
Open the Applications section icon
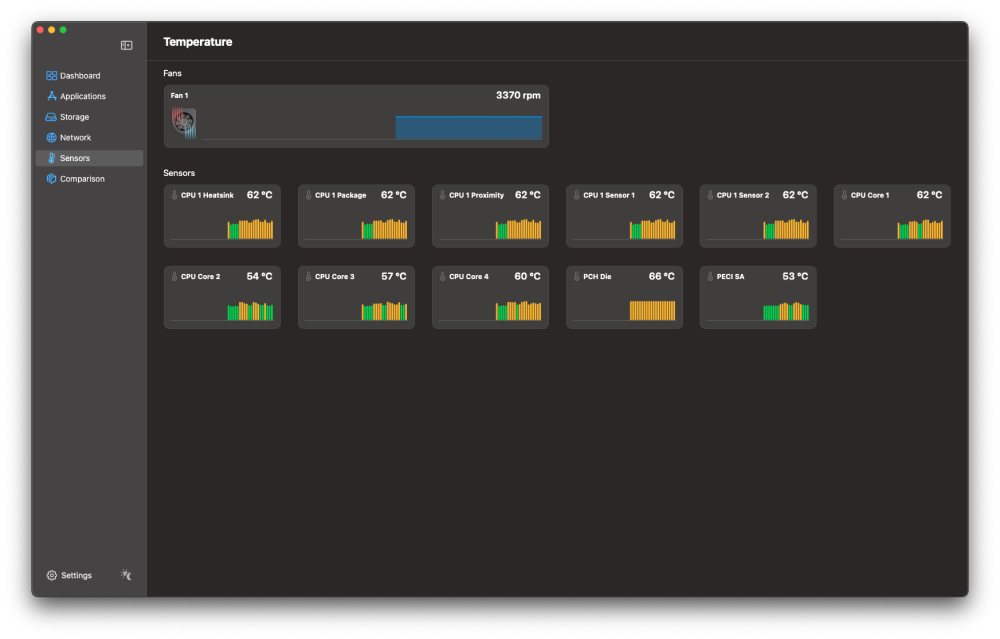(x=52, y=96)
